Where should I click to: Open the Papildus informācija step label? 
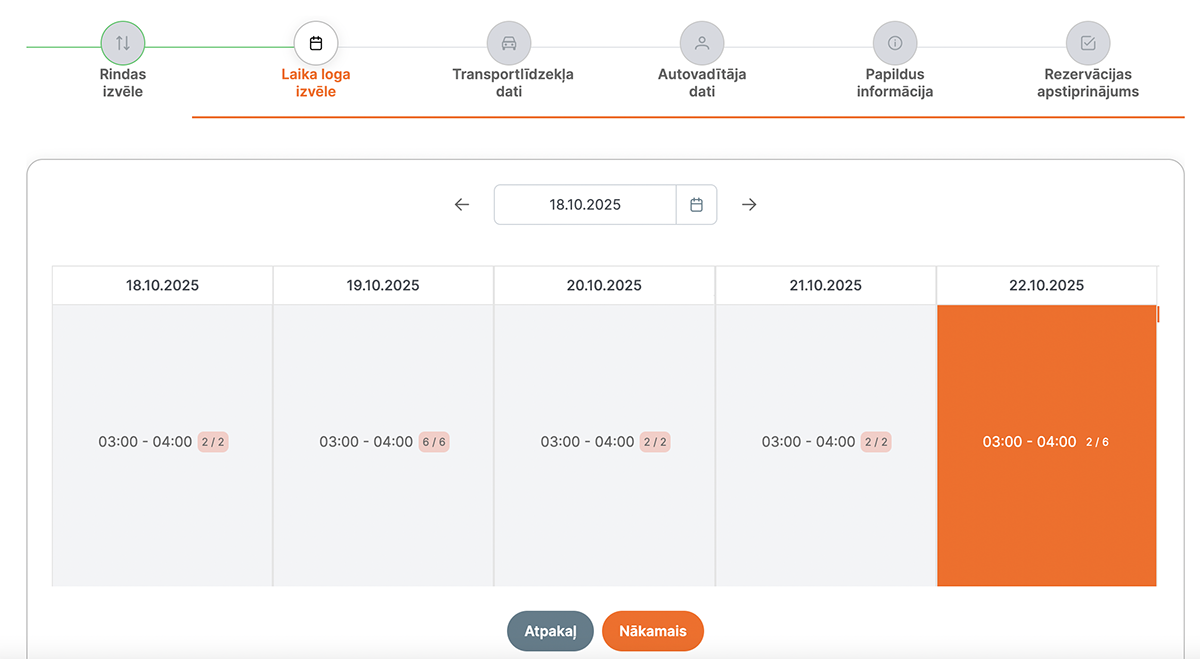[x=895, y=83]
